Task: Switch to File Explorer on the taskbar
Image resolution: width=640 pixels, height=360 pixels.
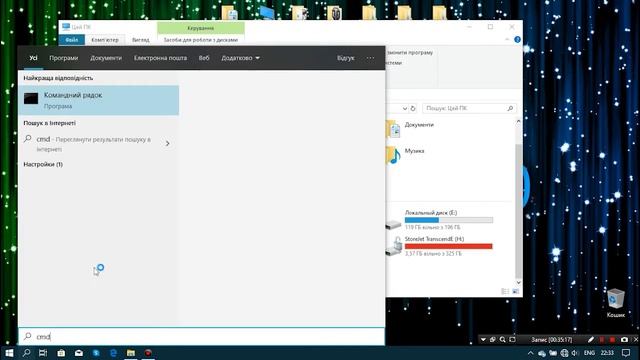Action: tap(131, 353)
